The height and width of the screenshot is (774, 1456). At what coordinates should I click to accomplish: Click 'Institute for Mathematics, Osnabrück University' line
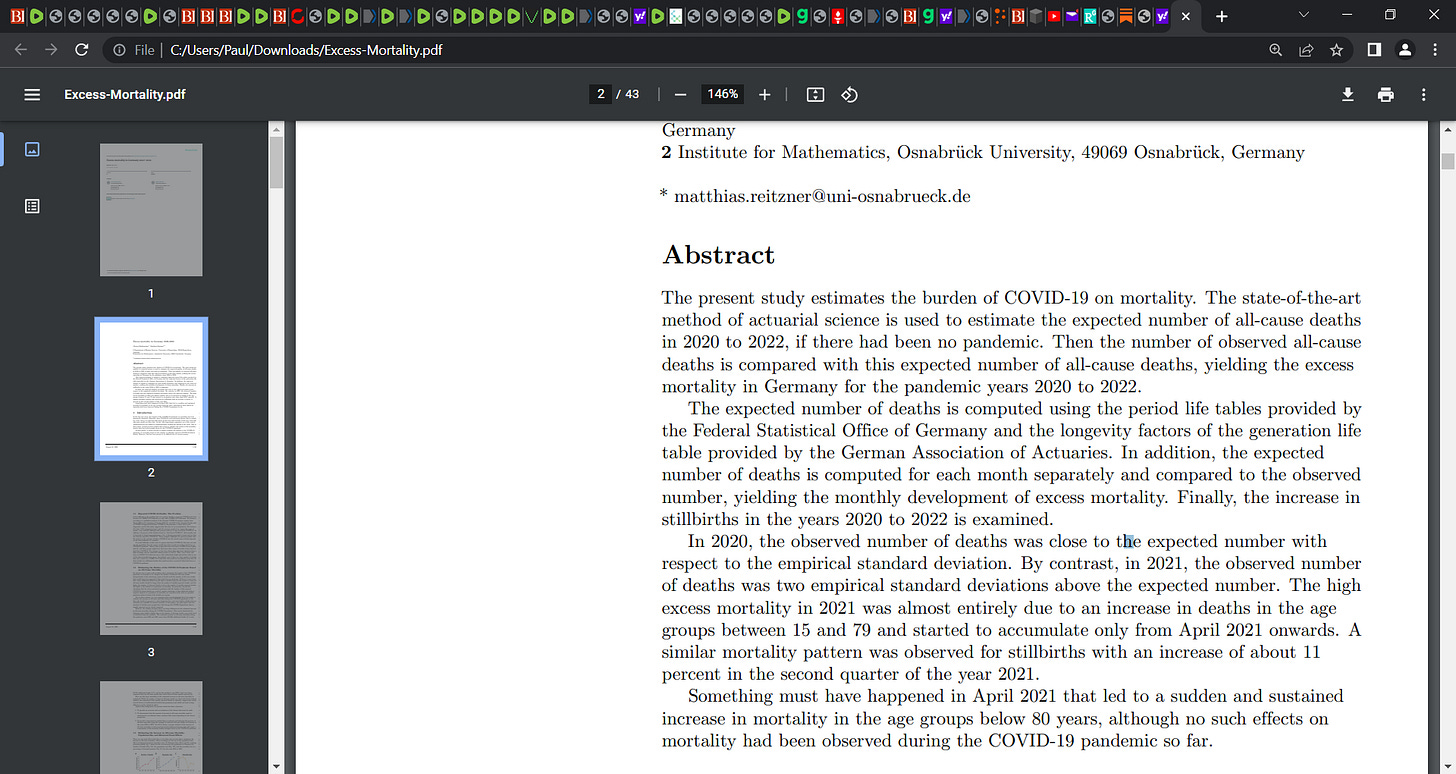point(983,153)
